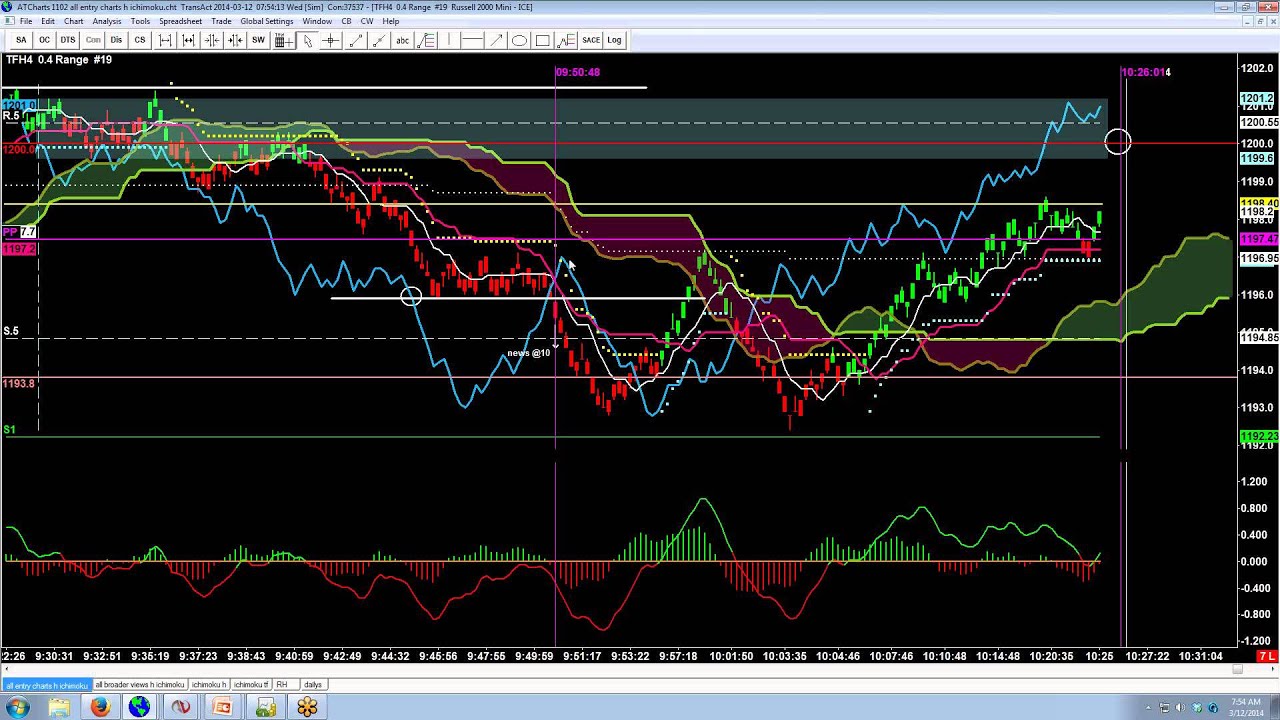Click the expand bar spacing icon
The height and width of the screenshot is (720, 1280).
(165, 40)
